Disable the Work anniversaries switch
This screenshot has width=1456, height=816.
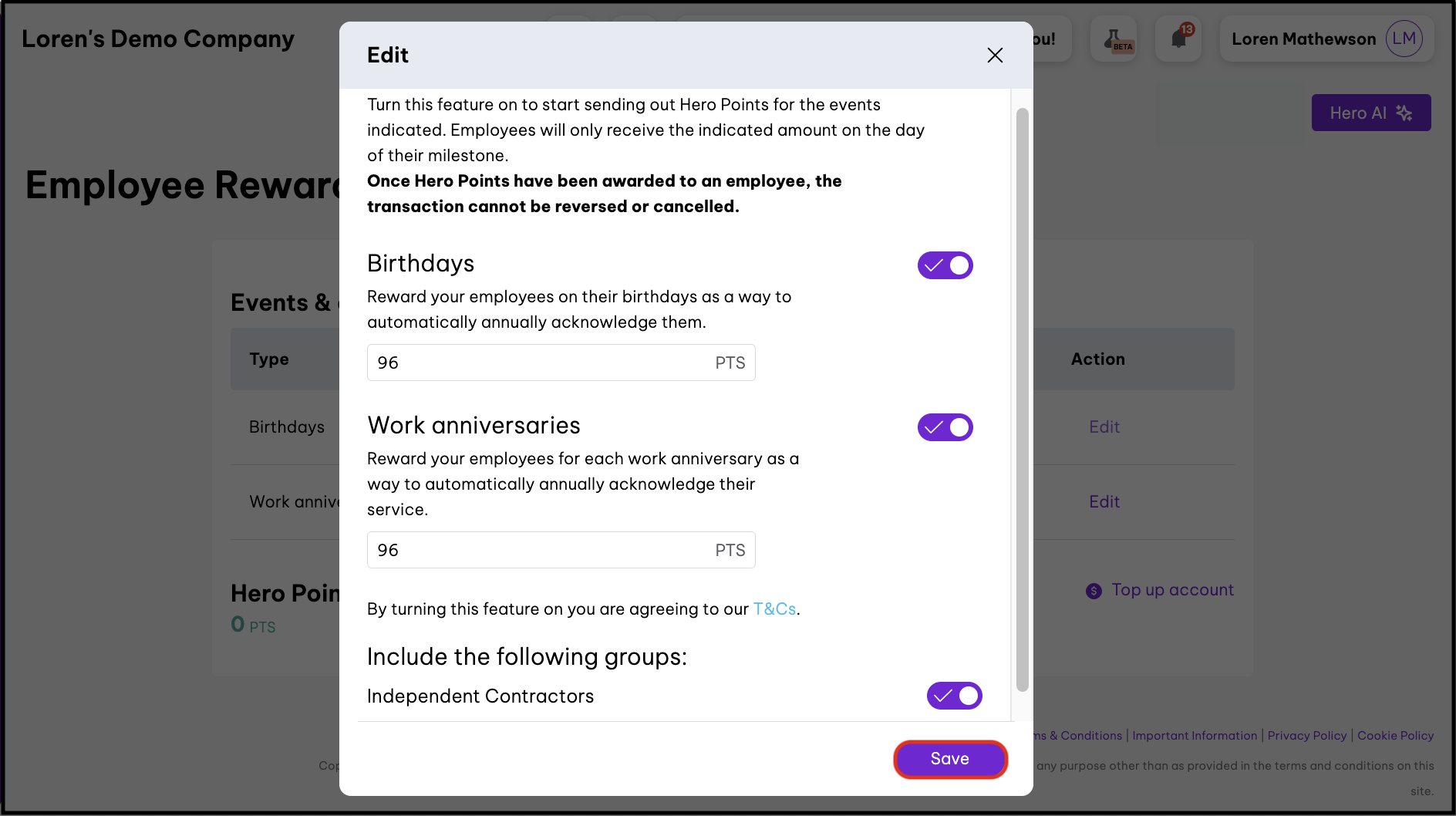[945, 427]
